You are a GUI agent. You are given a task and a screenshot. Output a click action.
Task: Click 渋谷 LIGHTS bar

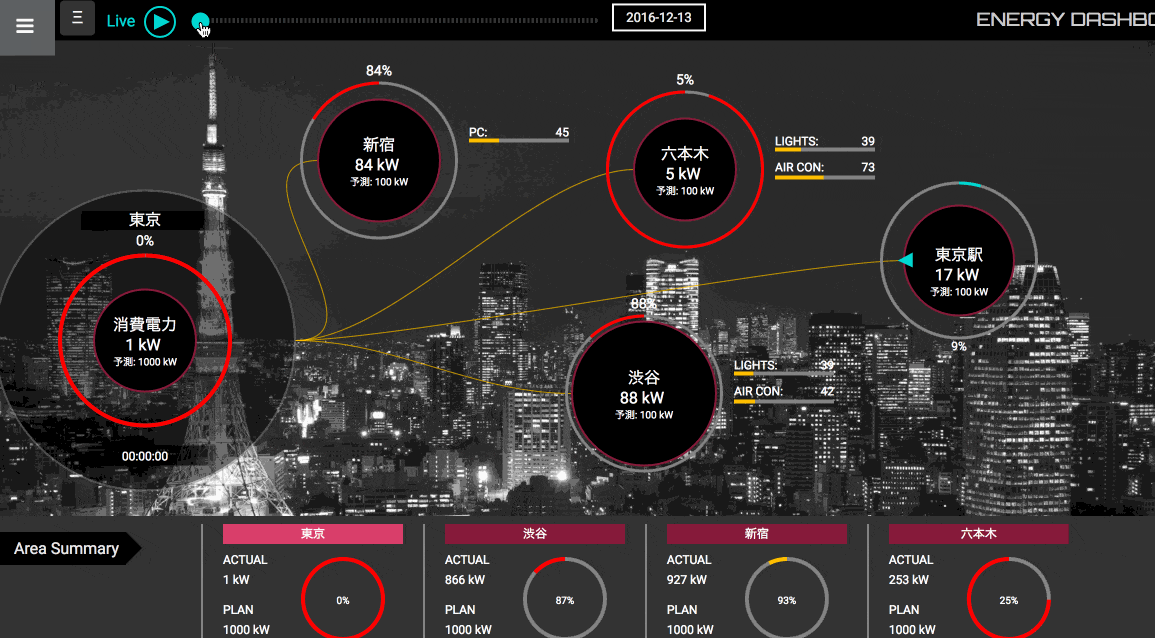[784, 368]
